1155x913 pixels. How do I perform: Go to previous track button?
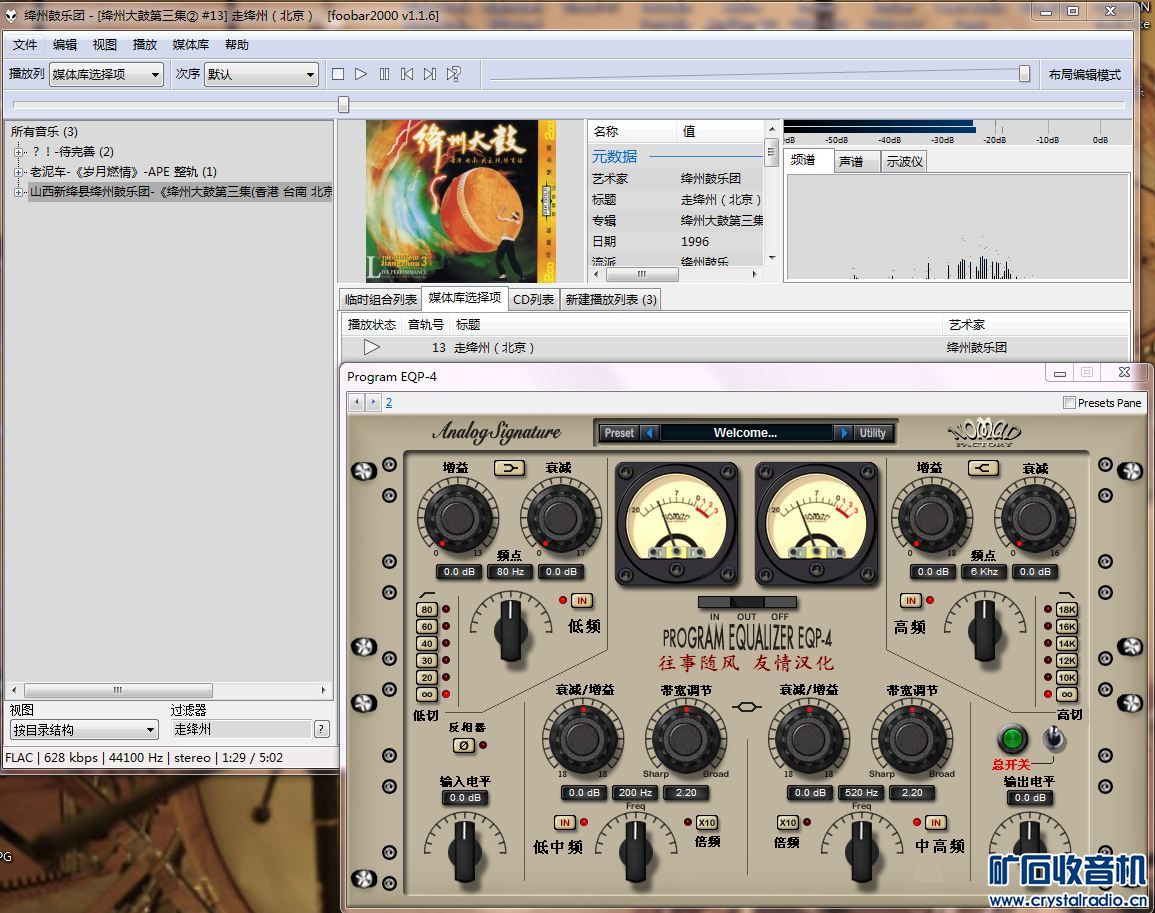(x=407, y=74)
